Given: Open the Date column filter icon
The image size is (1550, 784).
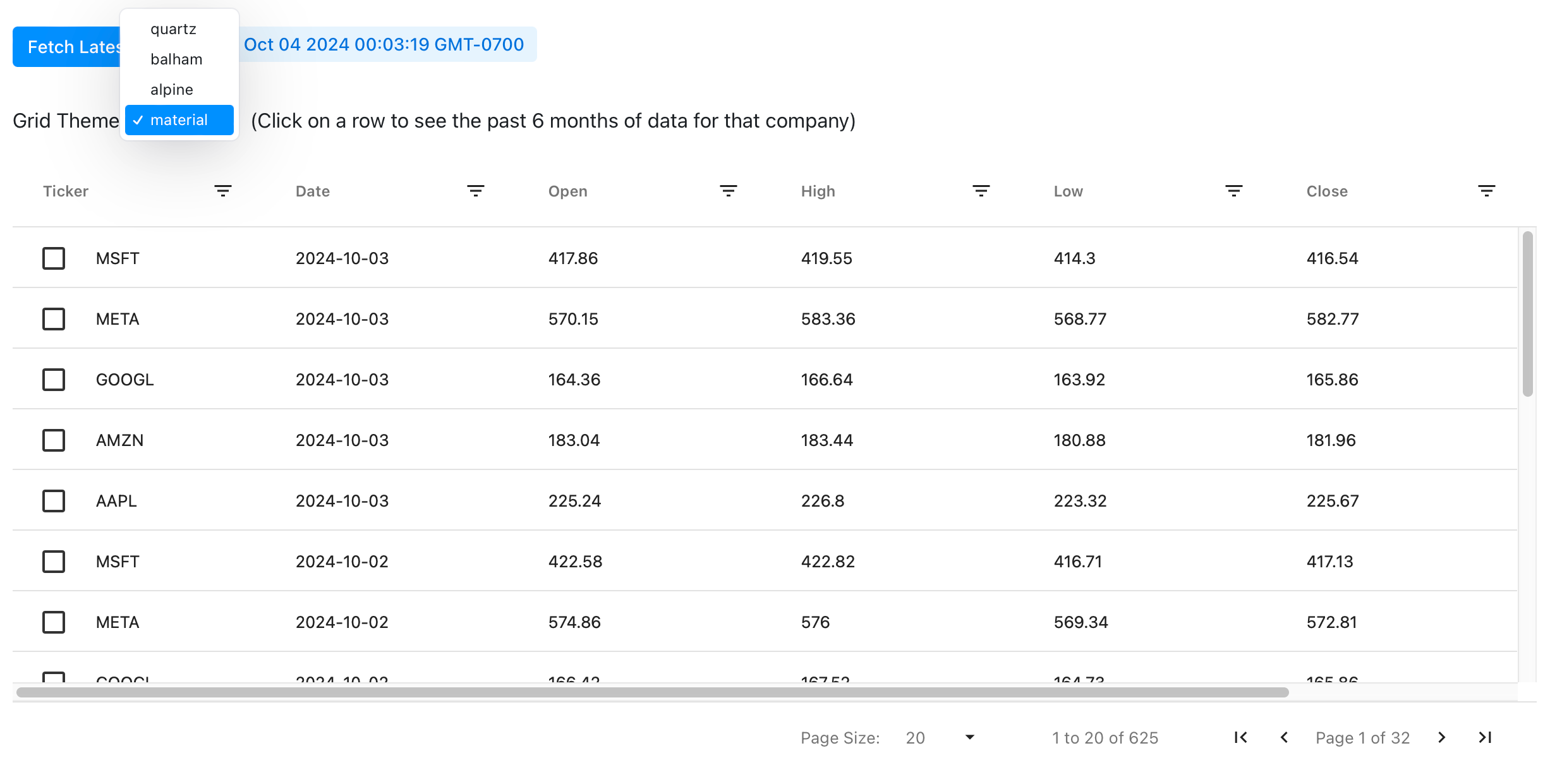Looking at the screenshot, I should click(x=475, y=191).
